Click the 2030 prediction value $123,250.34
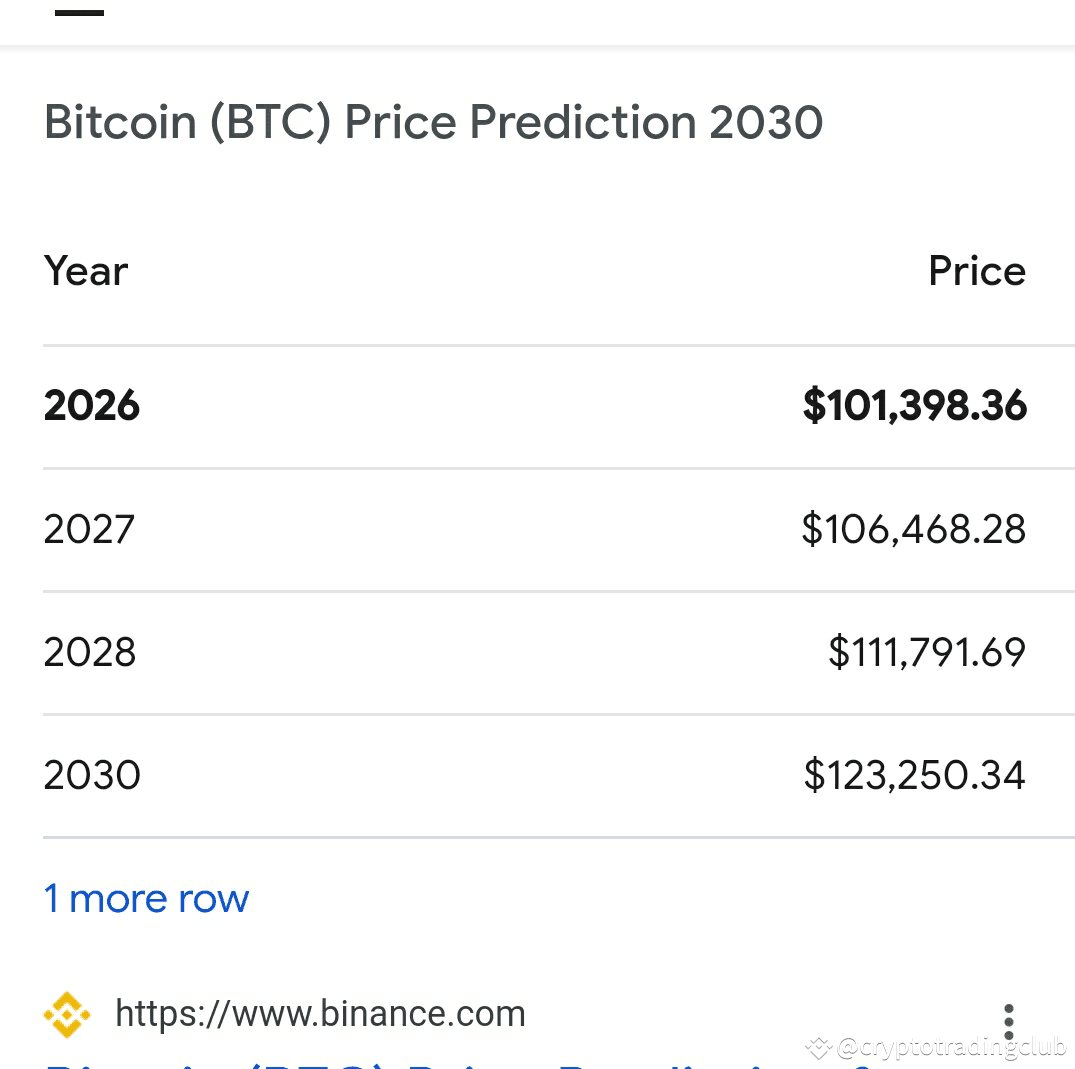1075x1069 pixels. click(x=913, y=775)
